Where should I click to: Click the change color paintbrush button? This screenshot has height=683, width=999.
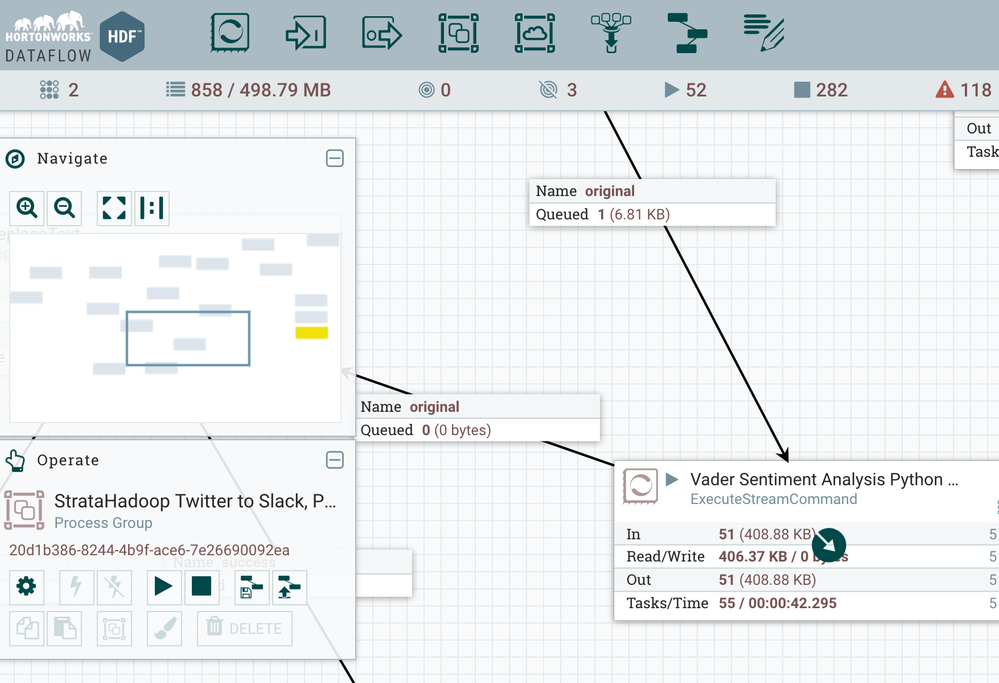click(164, 629)
